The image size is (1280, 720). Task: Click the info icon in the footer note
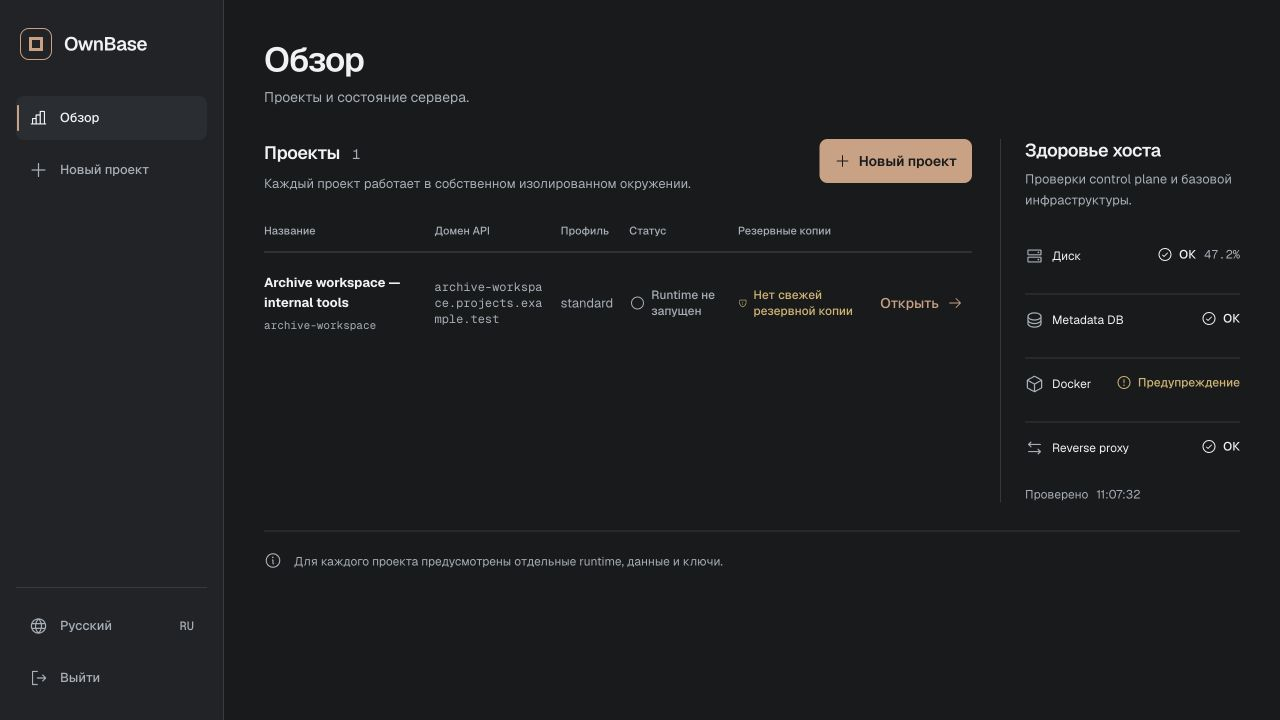pyautogui.click(x=273, y=561)
